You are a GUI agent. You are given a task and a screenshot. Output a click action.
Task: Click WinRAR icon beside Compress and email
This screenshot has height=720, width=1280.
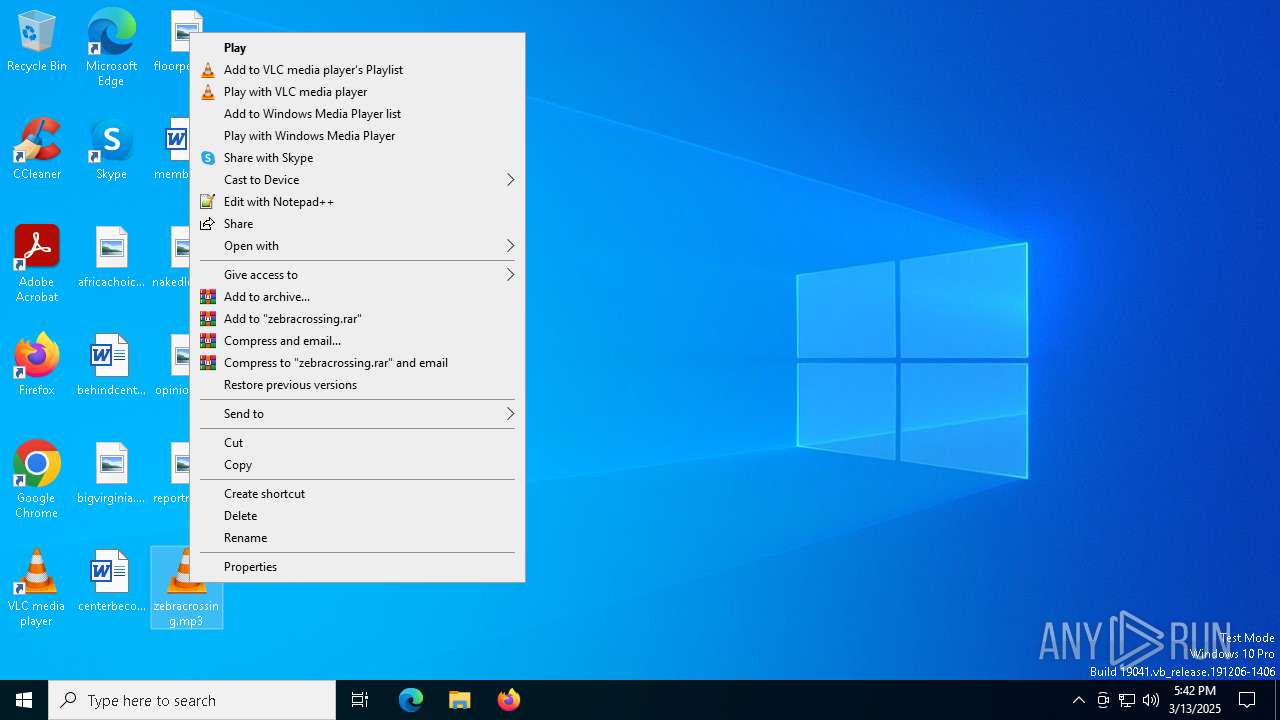(x=208, y=341)
